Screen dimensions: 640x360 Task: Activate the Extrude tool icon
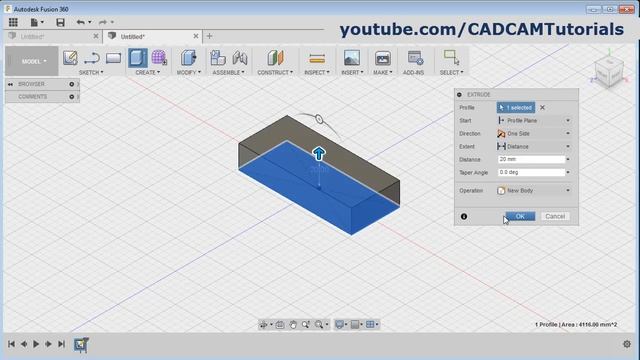[138, 58]
